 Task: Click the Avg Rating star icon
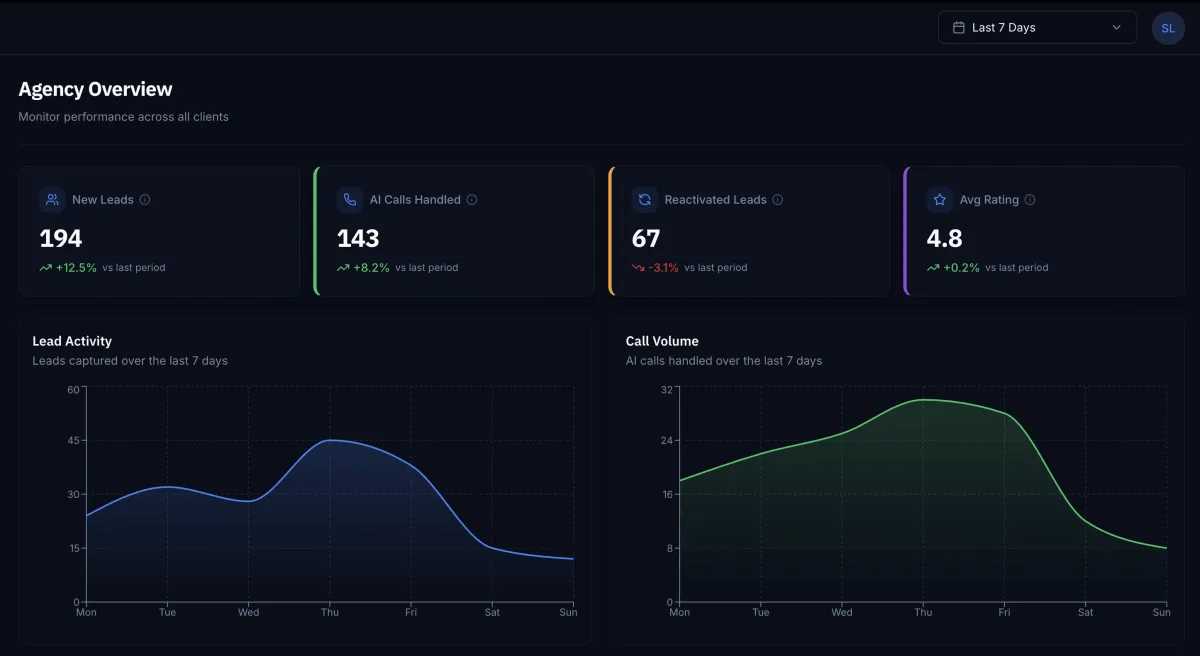click(x=939, y=200)
